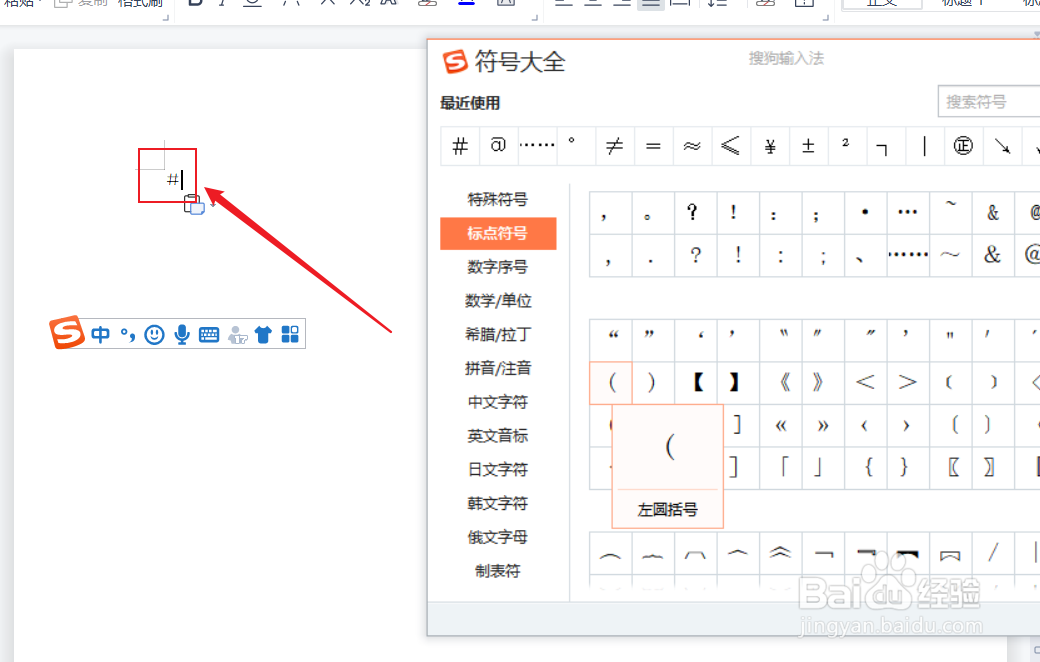Image resolution: width=1040 pixels, height=662 pixels.
Task: Apply underline formatting in the toolbar
Action: [x=253, y=4]
